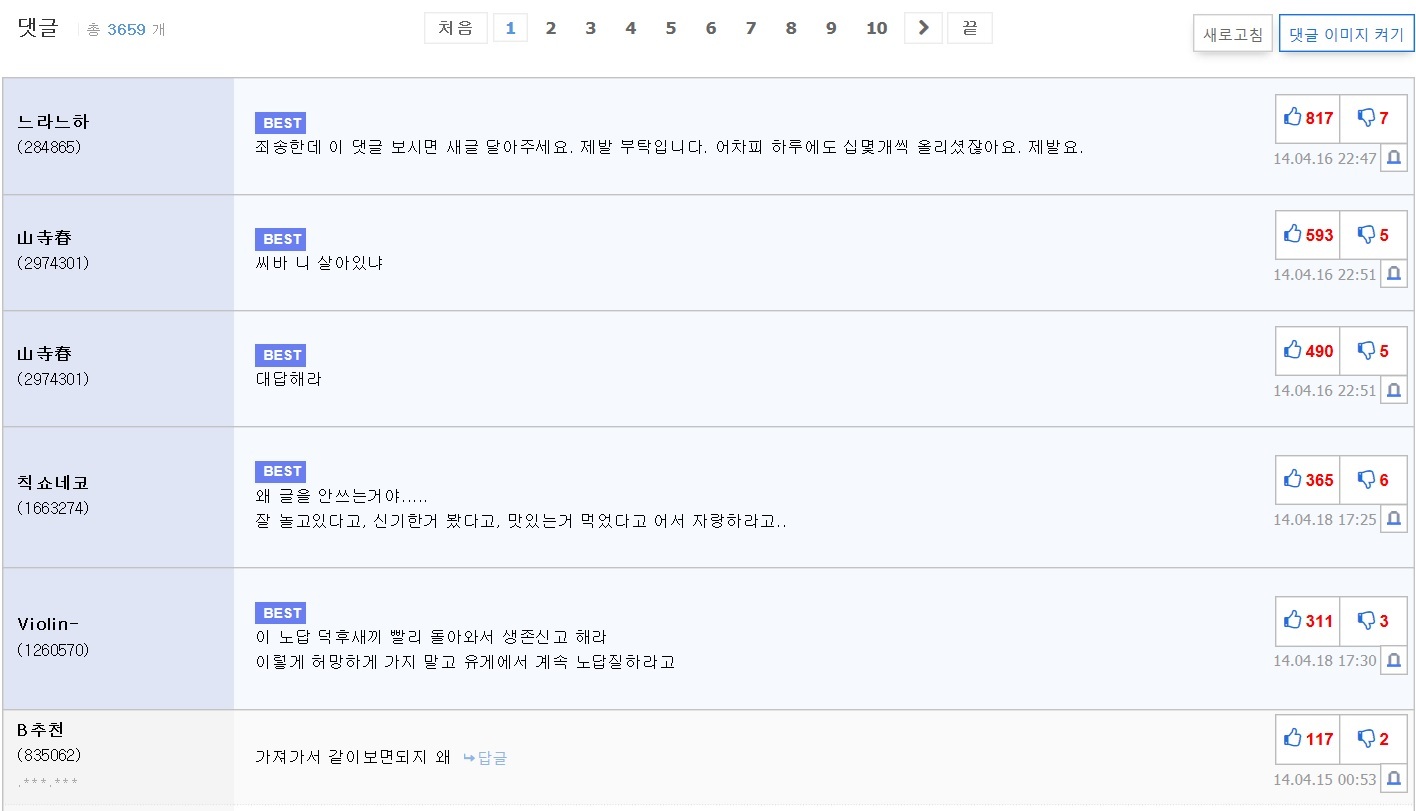Open the Violin- username profile
Screen dimensions: 1416x811
click(47, 624)
